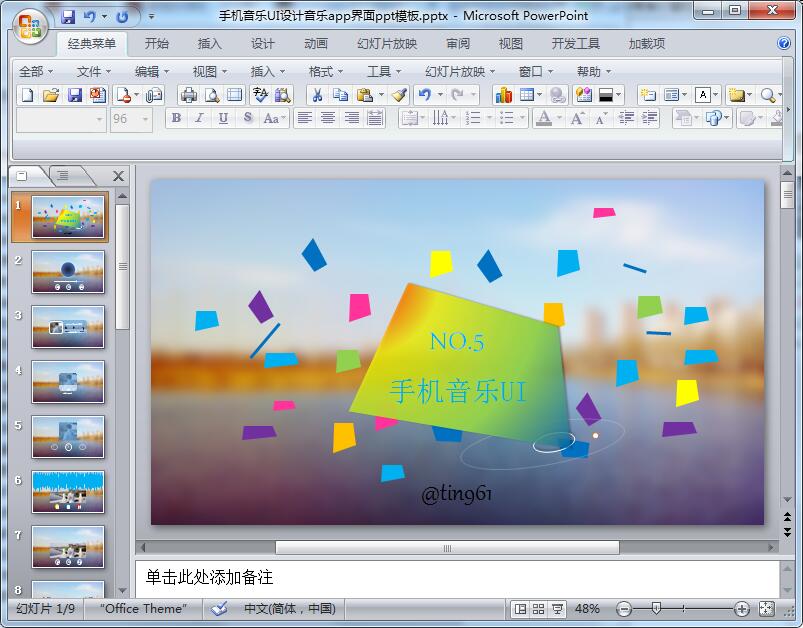The image size is (803, 628).
Task: Click the "Office Theme" status text
Action: tap(143, 609)
